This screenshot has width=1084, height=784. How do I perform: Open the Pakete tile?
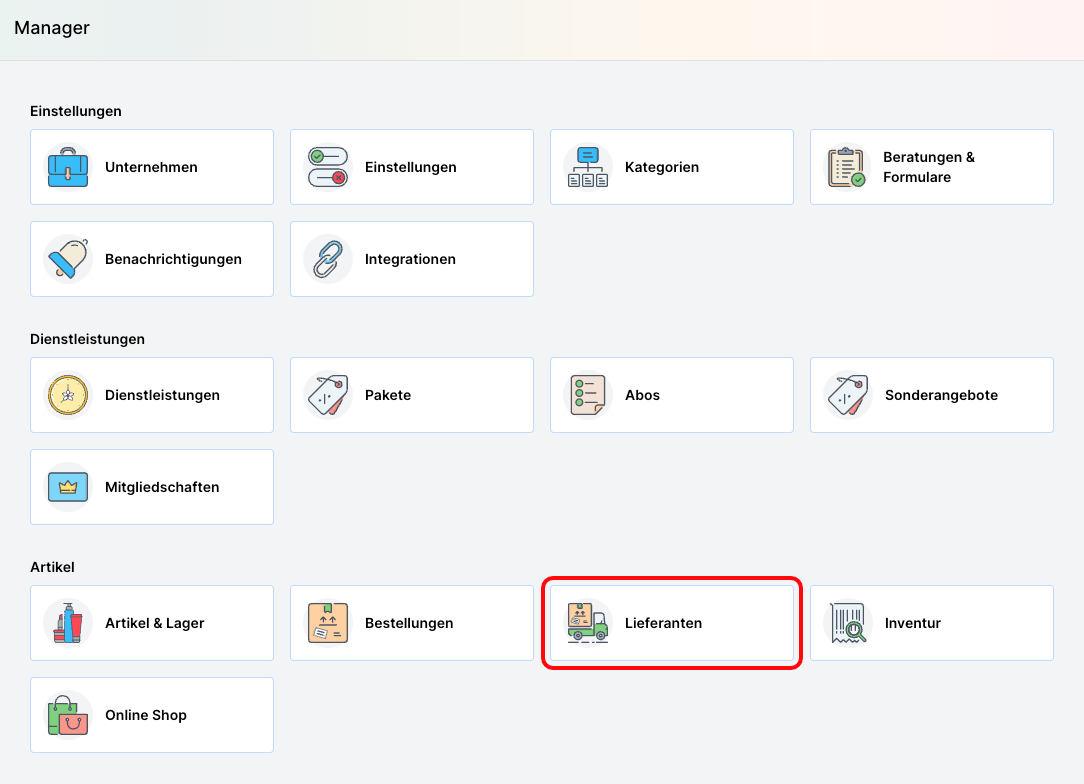click(x=412, y=395)
